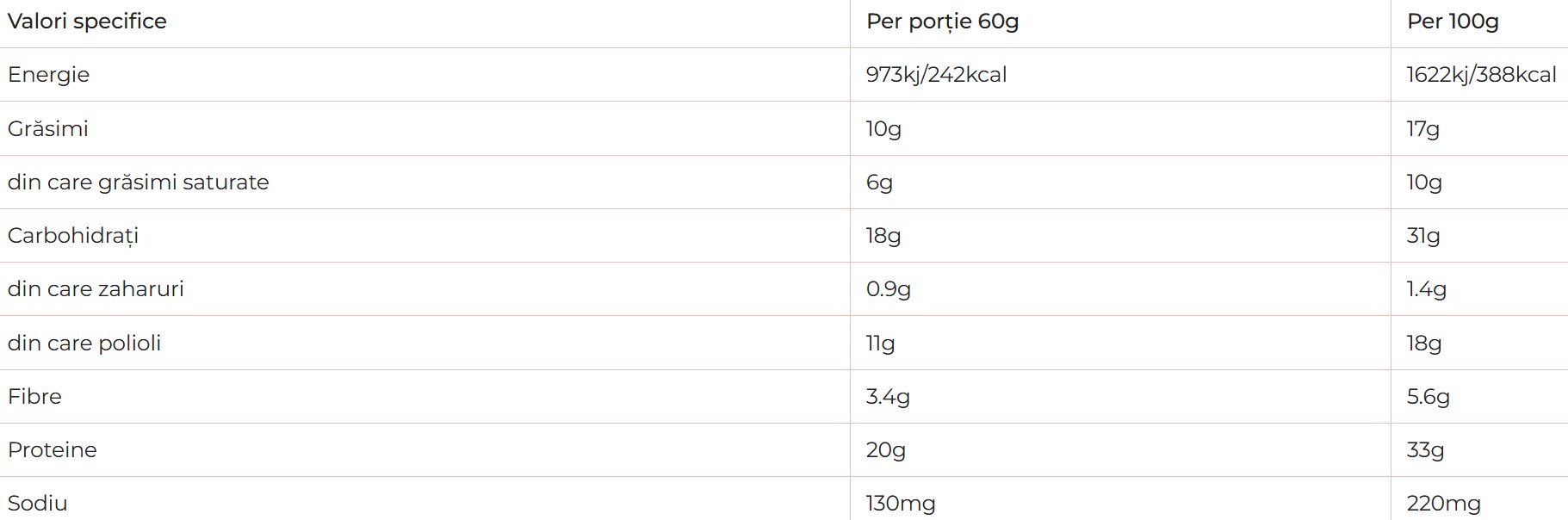Image resolution: width=1568 pixels, height=520 pixels.
Task: Select the Carbohidrați row label
Action: tap(72, 235)
